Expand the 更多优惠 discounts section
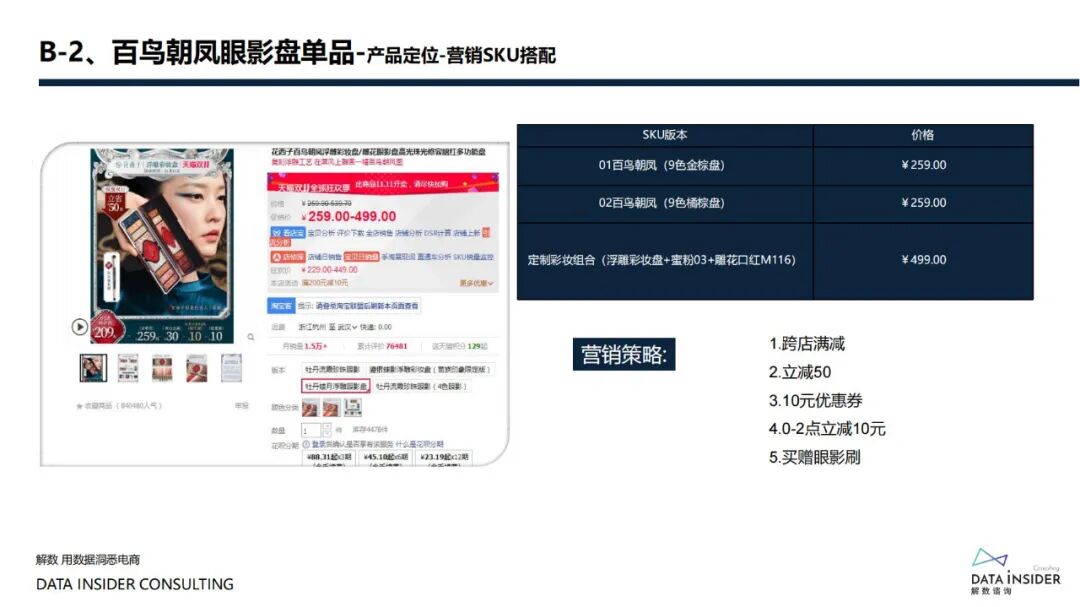 click(477, 283)
